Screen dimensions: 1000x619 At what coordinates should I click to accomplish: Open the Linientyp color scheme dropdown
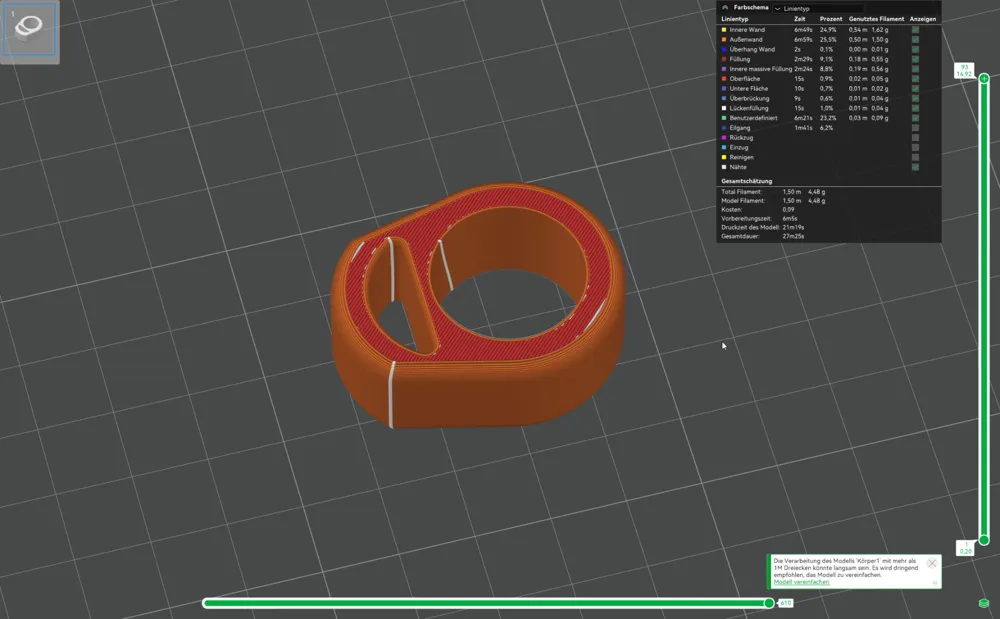coord(818,8)
